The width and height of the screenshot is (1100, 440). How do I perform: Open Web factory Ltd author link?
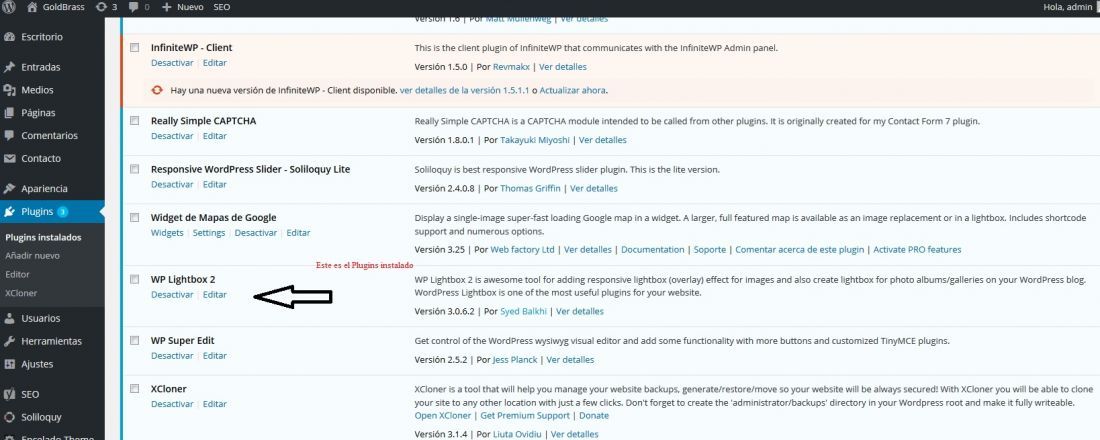click(x=523, y=249)
